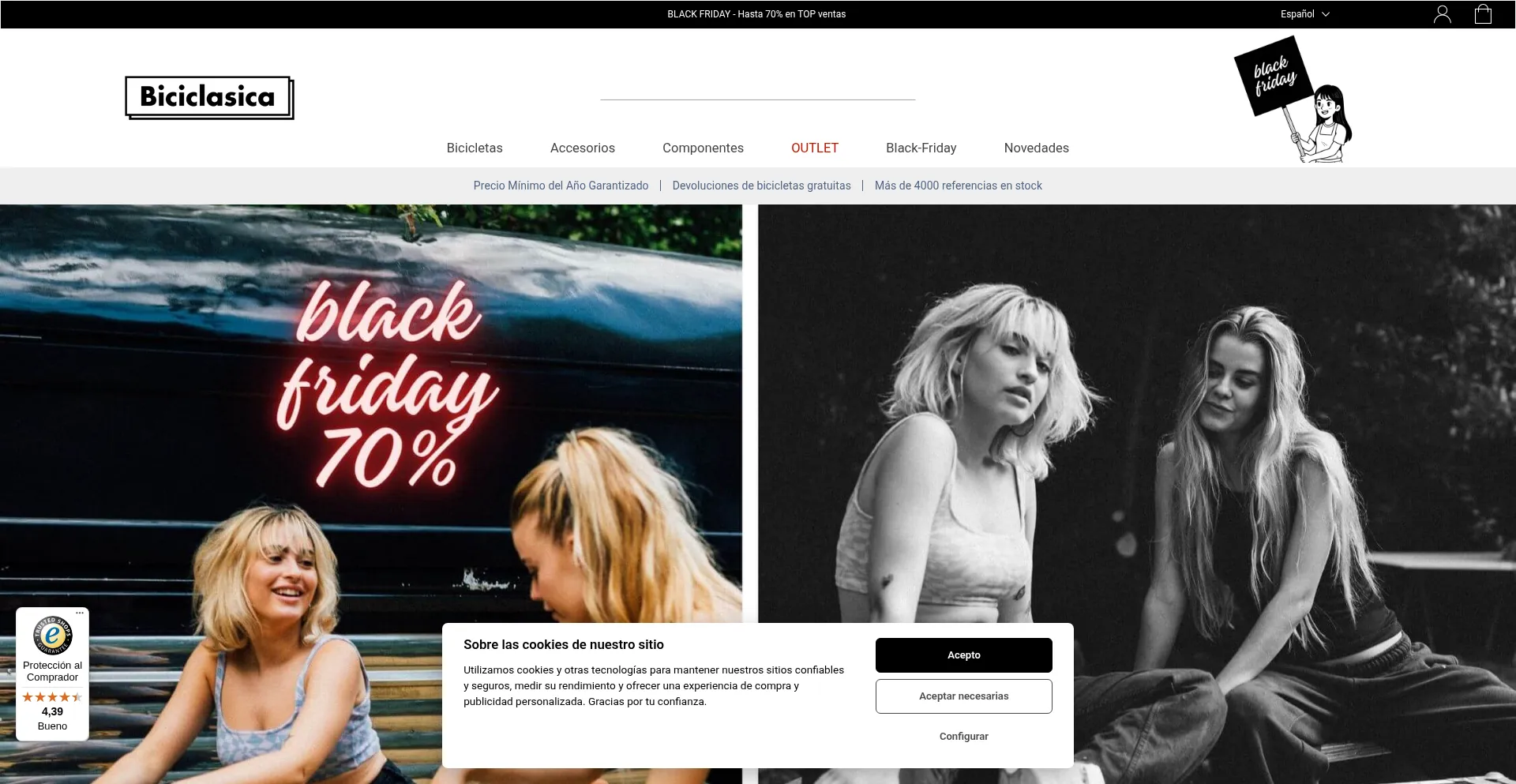Open the Novedades menu item
This screenshot has width=1516, height=784.
coord(1036,148)
